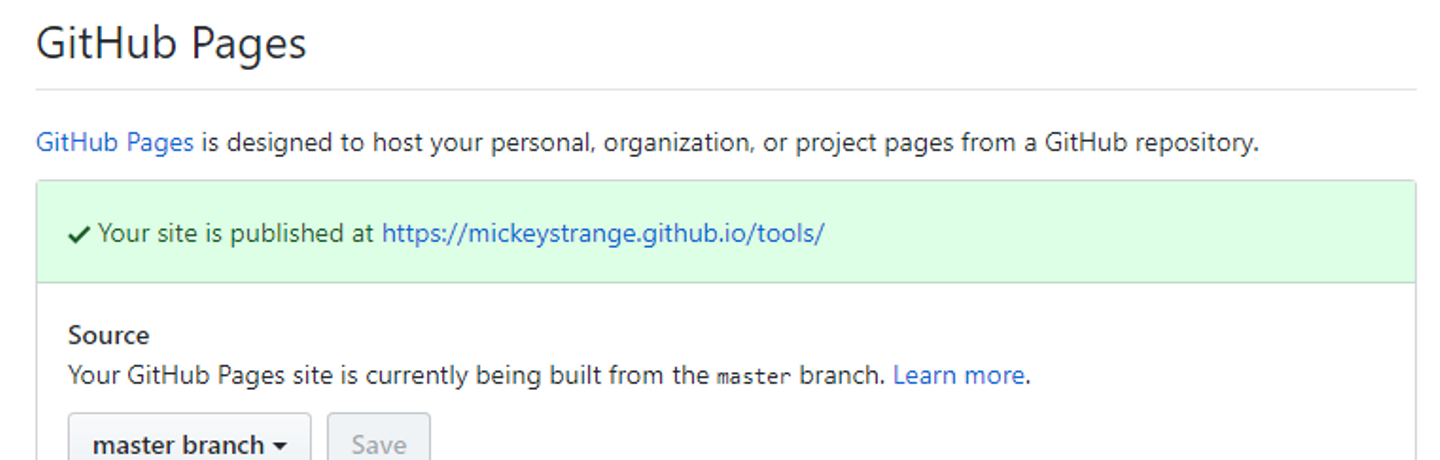The width and height of the screenshot is (1440, 460).
Task: Open the GitHub Pages documentation link
Action: pyautogui.click(x=114, y=143)
